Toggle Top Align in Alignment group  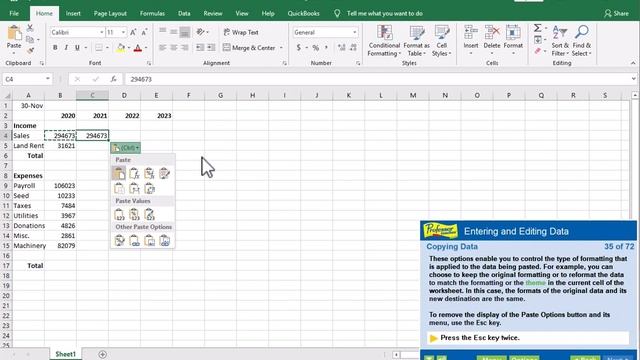162,32
